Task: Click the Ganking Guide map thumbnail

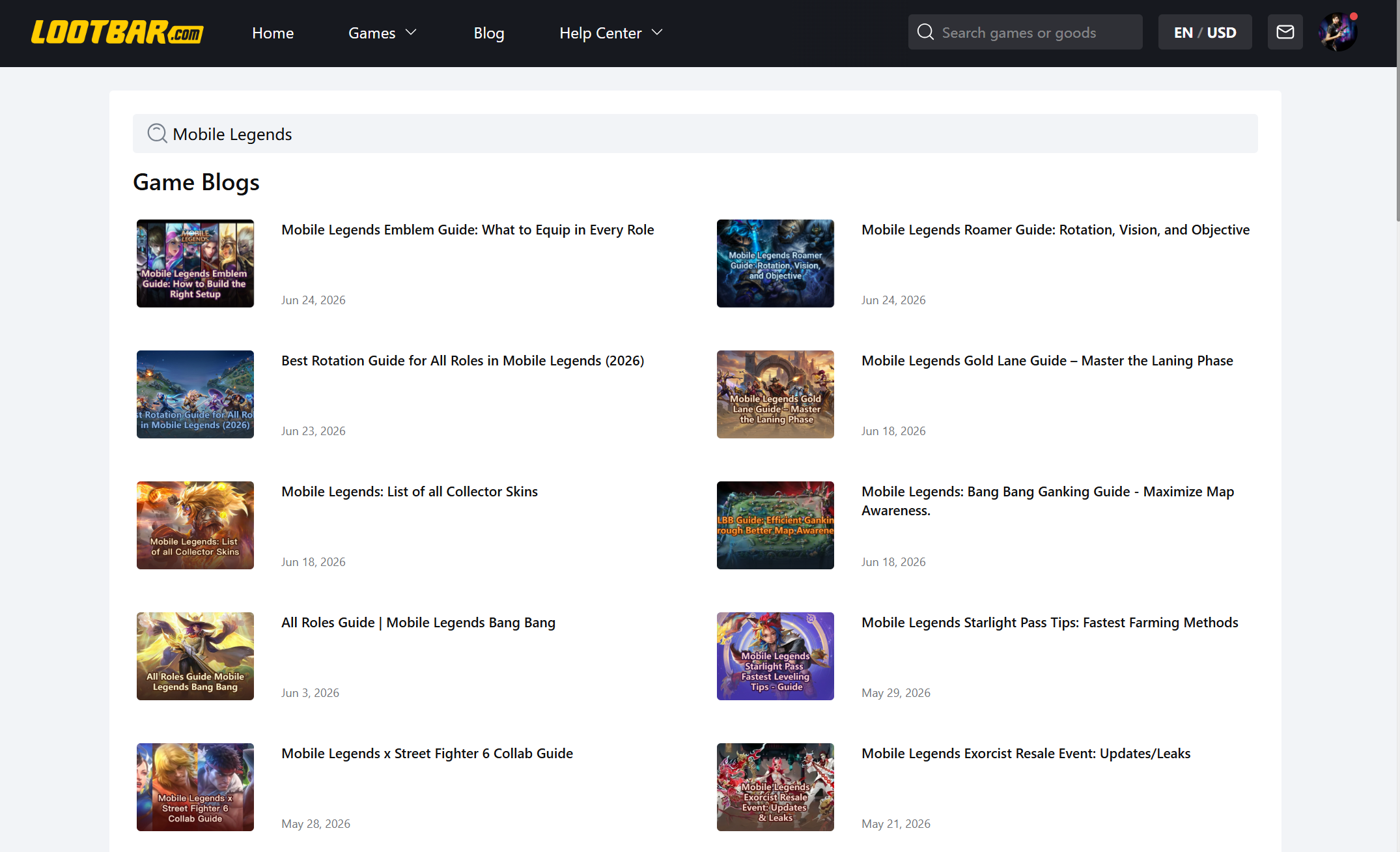Action: pos(775,525)
